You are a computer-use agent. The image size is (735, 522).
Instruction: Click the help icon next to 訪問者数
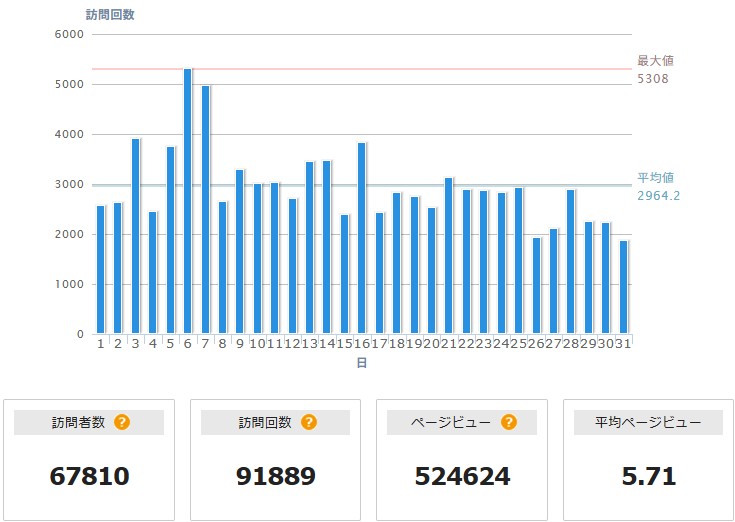pos(122,422)
